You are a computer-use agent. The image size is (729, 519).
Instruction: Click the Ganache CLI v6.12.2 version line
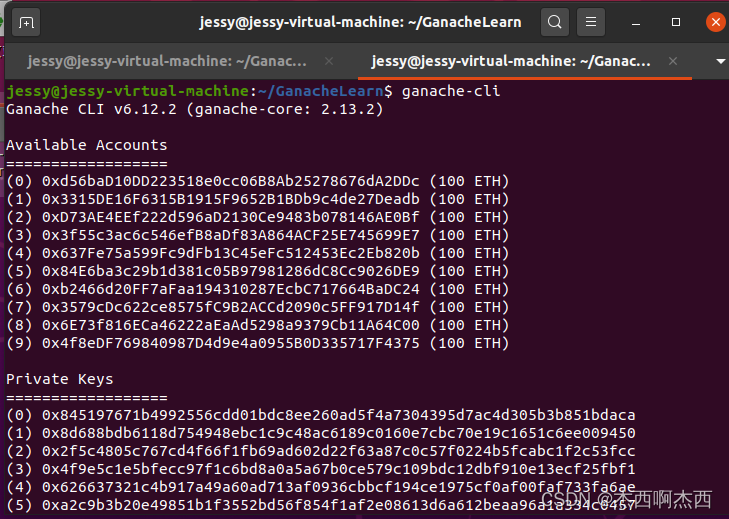click(x=195, y=109)
